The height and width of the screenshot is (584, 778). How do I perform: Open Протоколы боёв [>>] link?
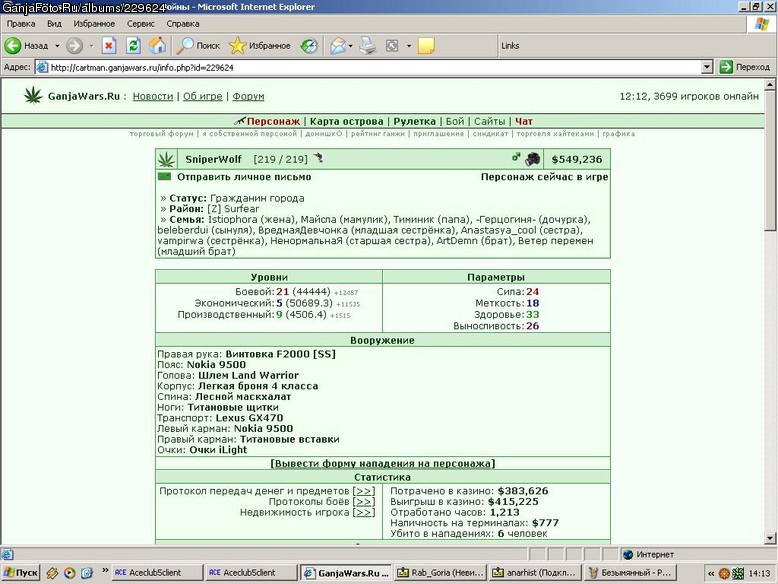point(363,502)
